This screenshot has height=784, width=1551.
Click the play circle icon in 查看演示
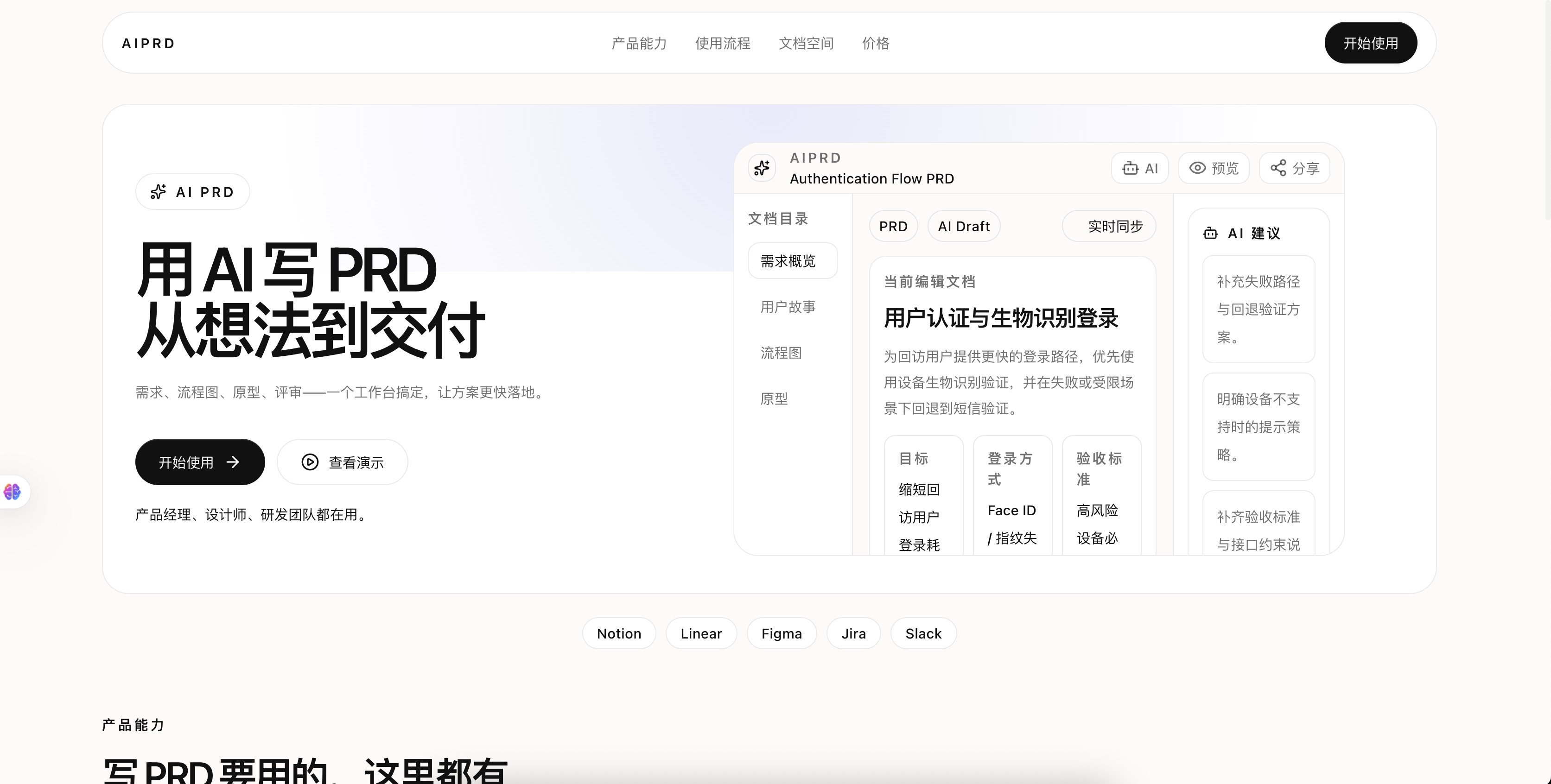point(310,462)
